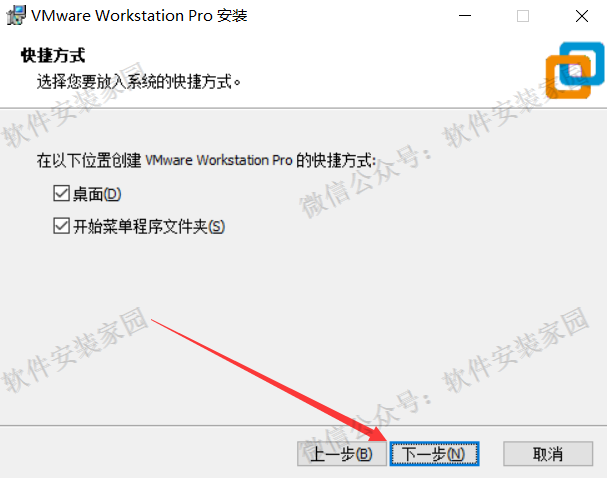
Task: Click the 在以下位置创建 instruction line
Action: 206,160
